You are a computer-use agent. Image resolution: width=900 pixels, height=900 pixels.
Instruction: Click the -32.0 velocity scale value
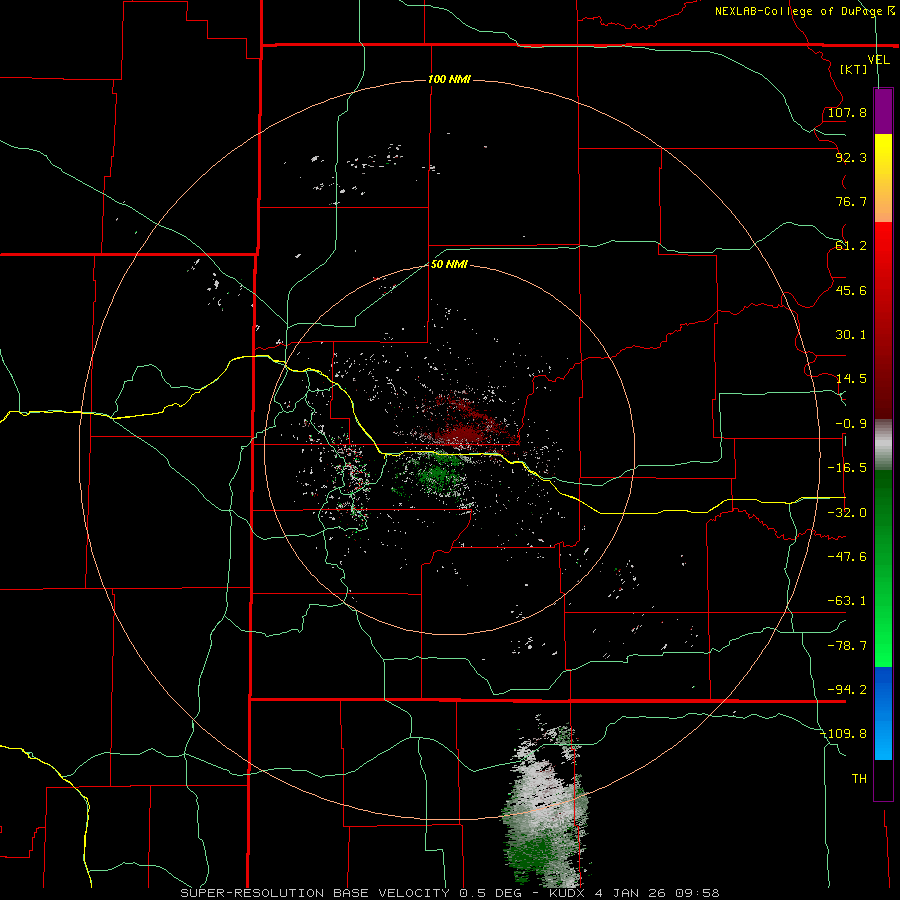[x=847, y=513]
